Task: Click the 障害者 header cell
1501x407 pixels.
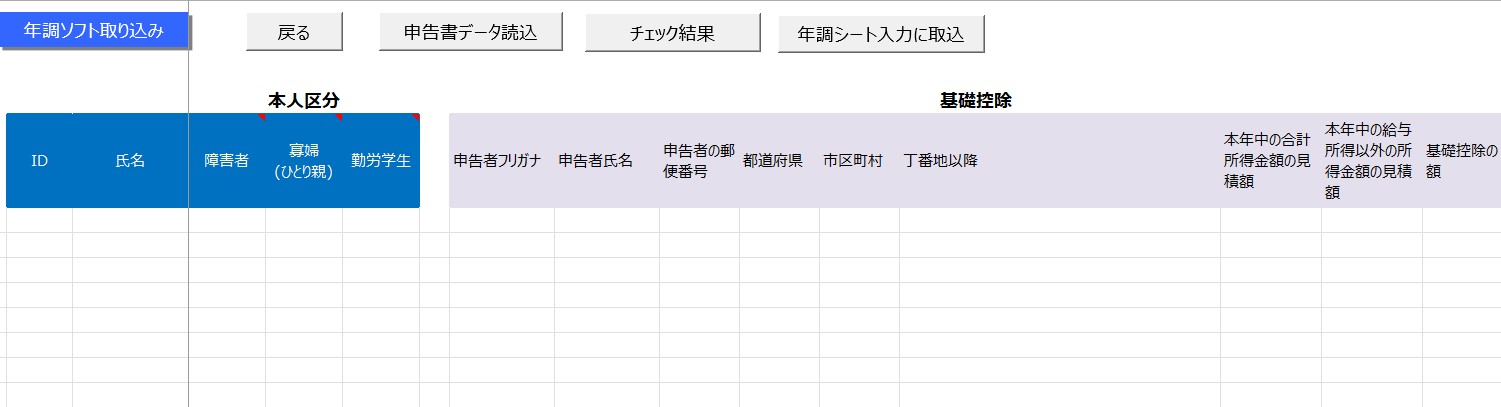Action: click(x=227, y=160)
